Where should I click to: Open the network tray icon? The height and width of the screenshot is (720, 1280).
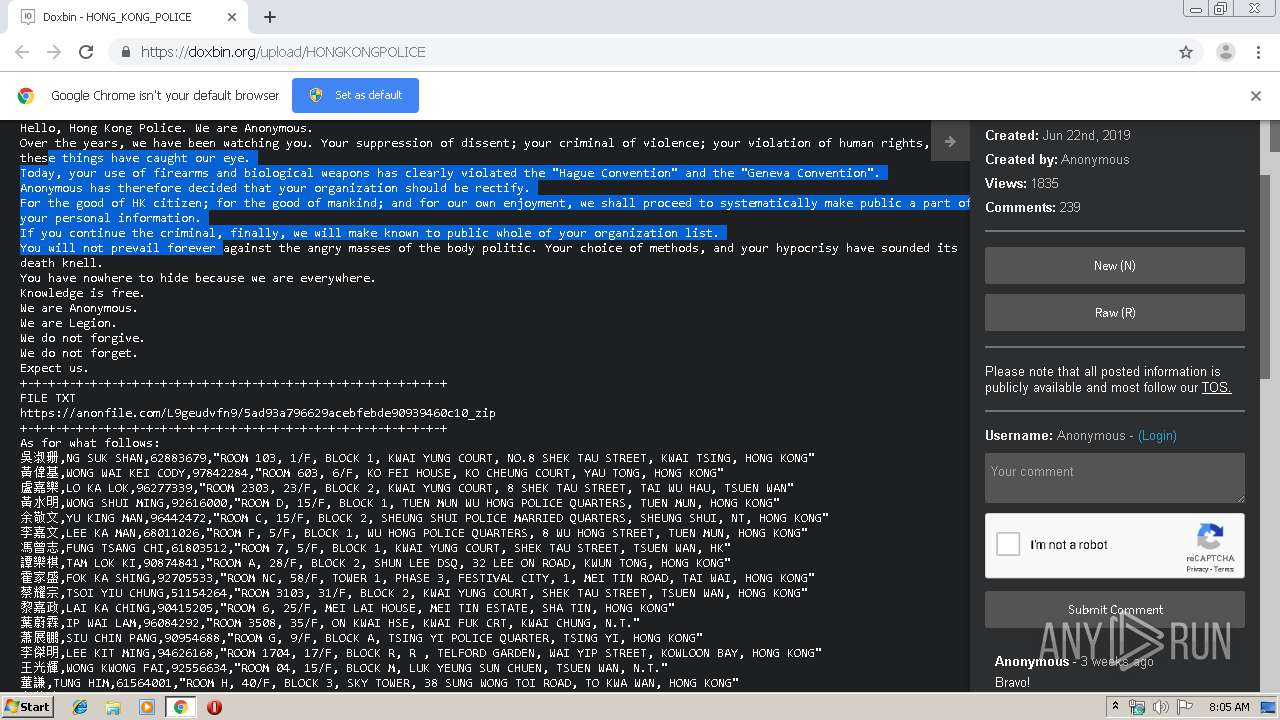[x=1138, y=707]
